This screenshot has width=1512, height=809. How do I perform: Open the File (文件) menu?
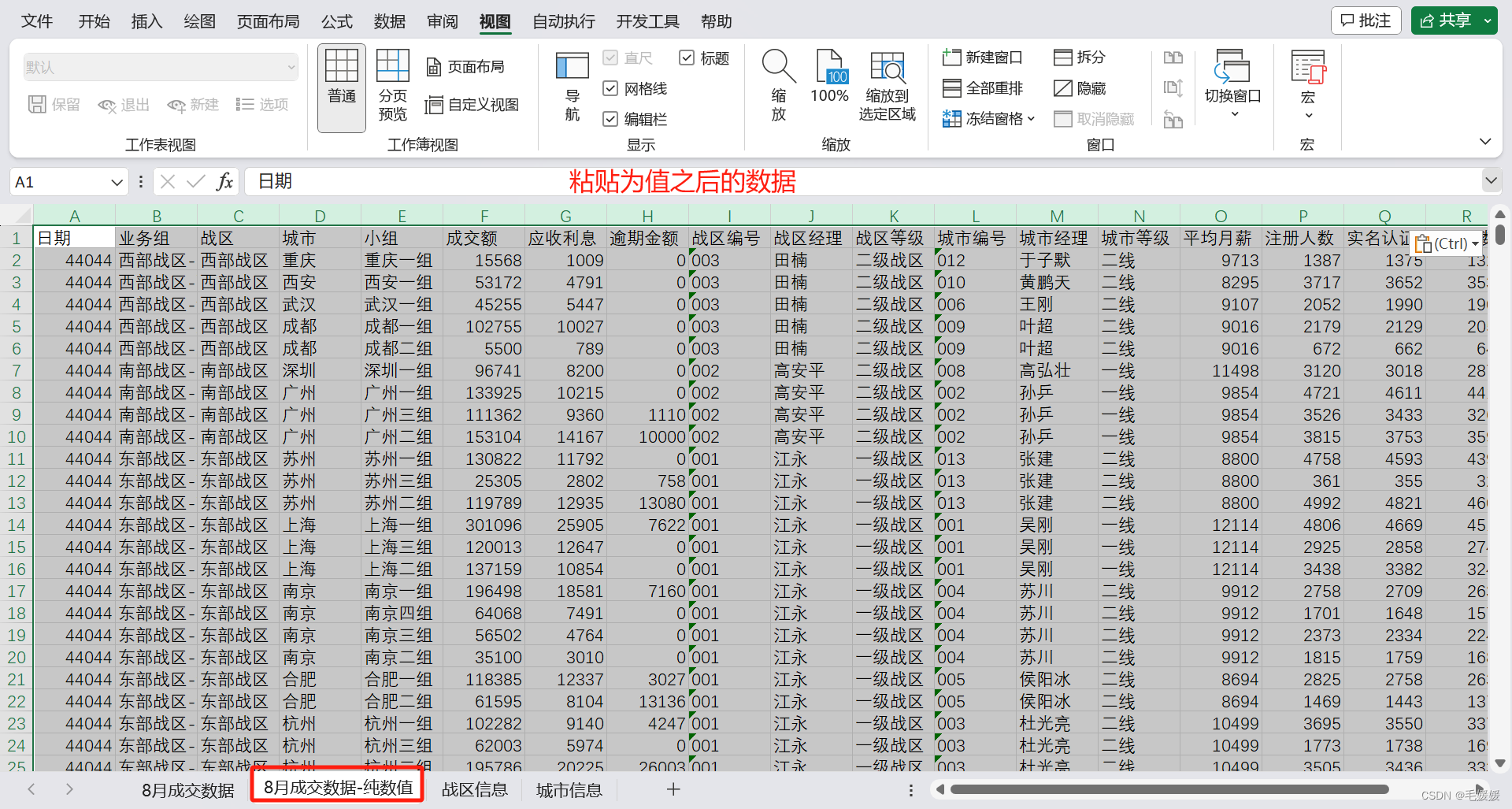(x=36, y=21)
